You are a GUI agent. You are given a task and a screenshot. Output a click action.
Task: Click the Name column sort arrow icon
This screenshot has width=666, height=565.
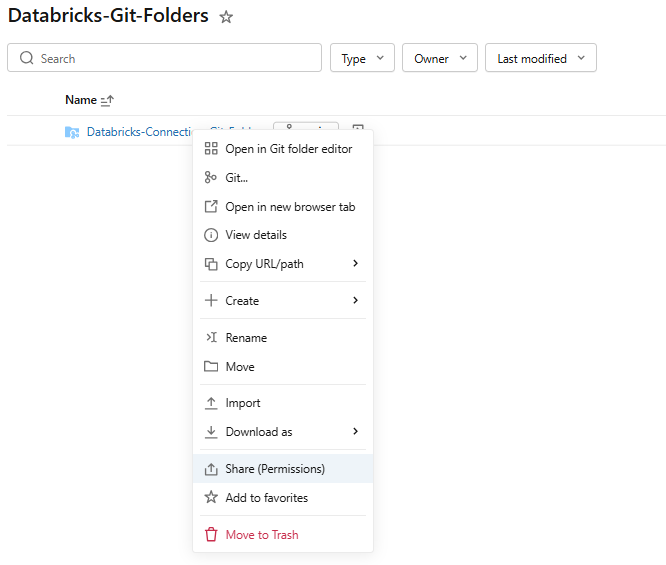(107, 100)
